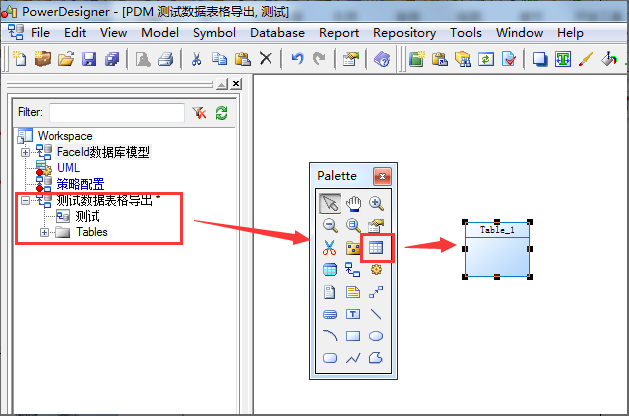Choose the Zoom In tool in Palette
Viewport: 629px width, 416px height.
[376, 203]
